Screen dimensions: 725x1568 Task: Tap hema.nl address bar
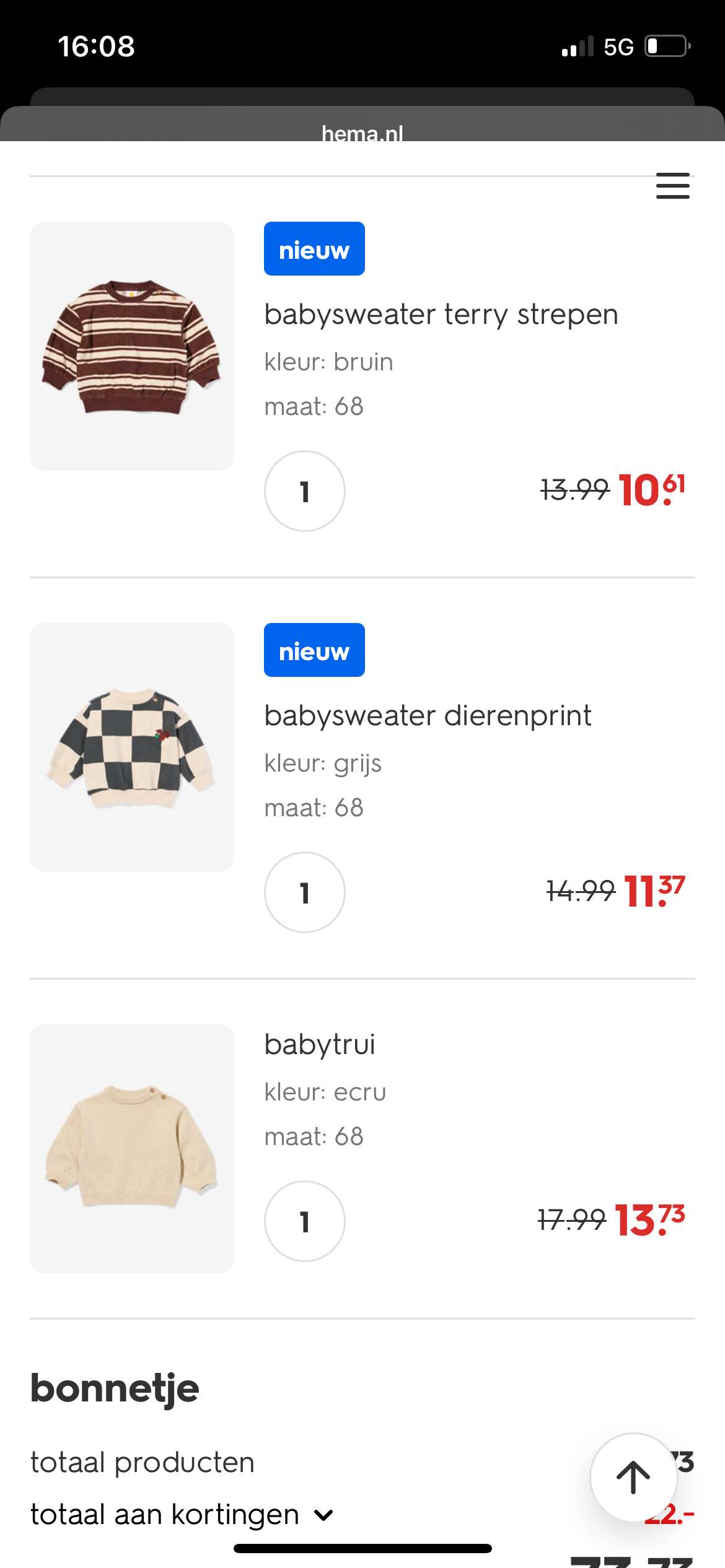coord(362,133)
